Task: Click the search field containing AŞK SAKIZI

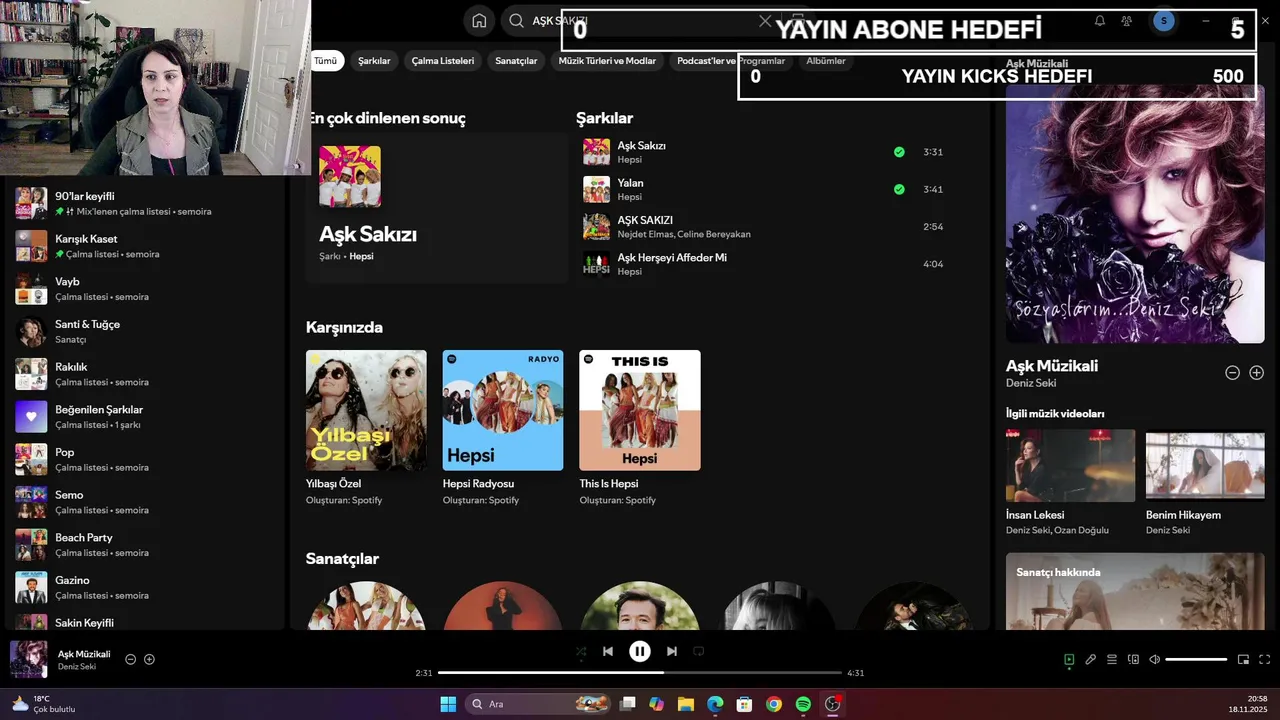Action: [640, 21]
